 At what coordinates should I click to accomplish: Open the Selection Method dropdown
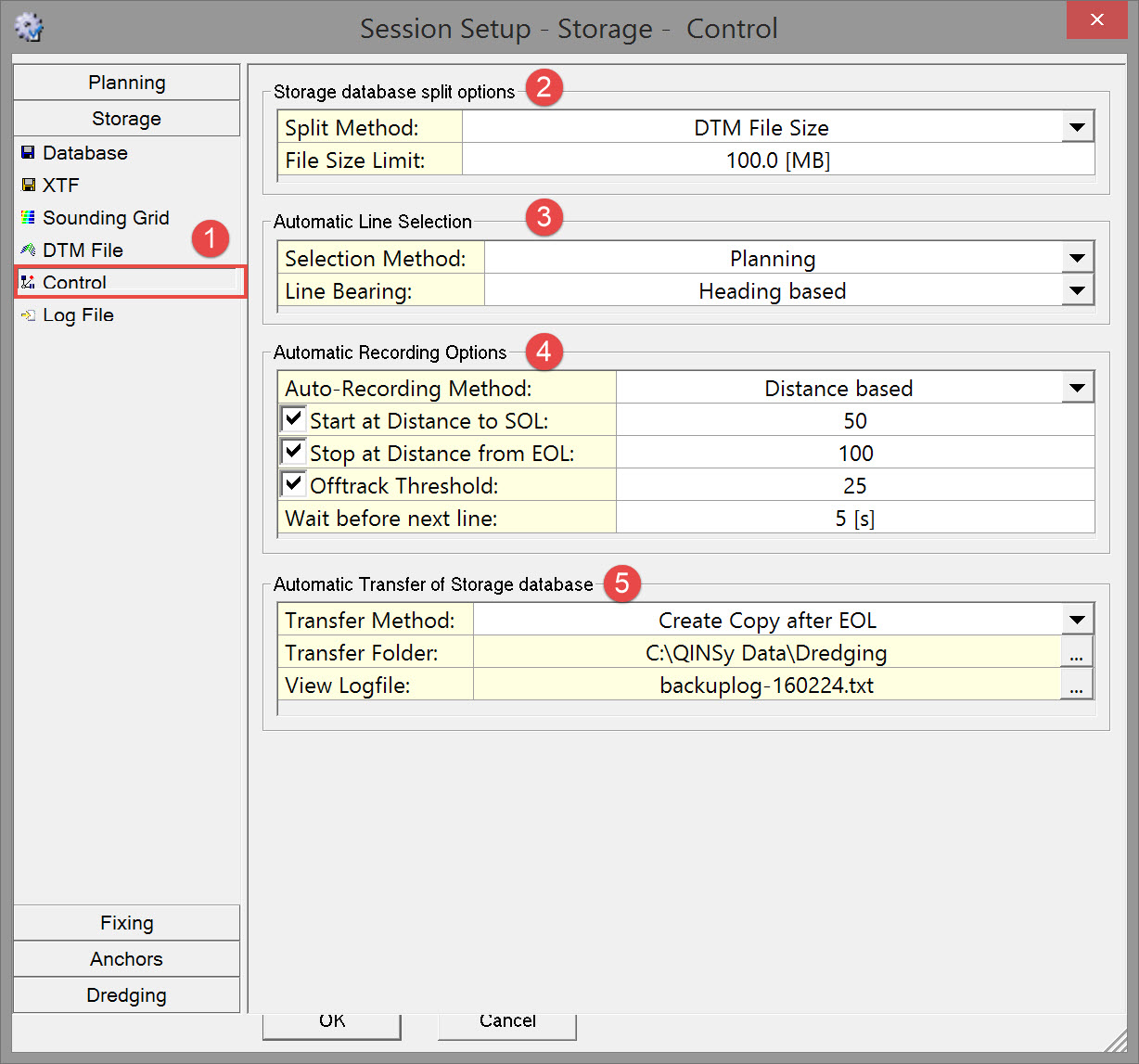tap(1077, 258)
